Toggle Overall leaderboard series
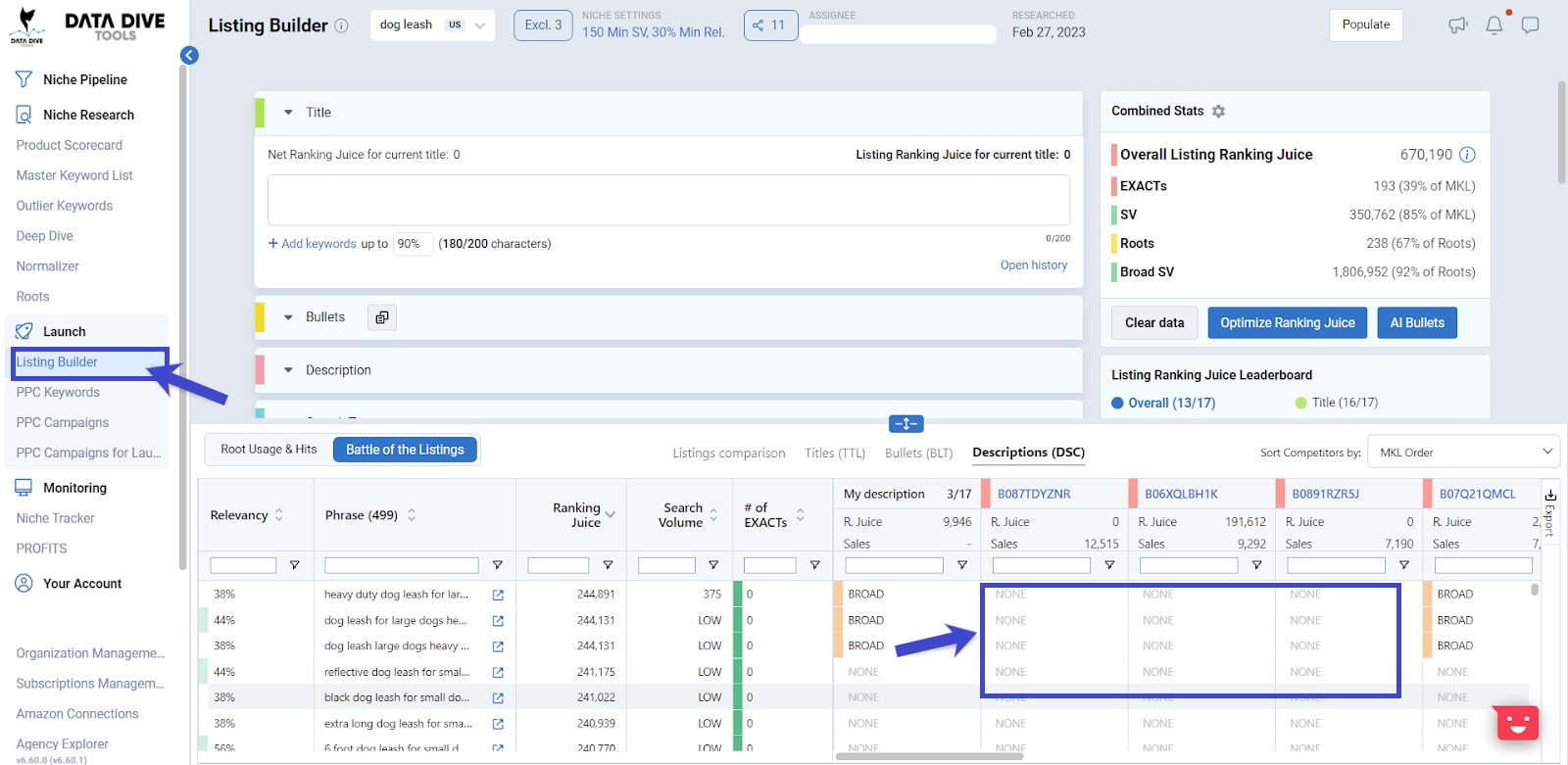Viewport: 1568px width, 765px height. (1163, 403)
